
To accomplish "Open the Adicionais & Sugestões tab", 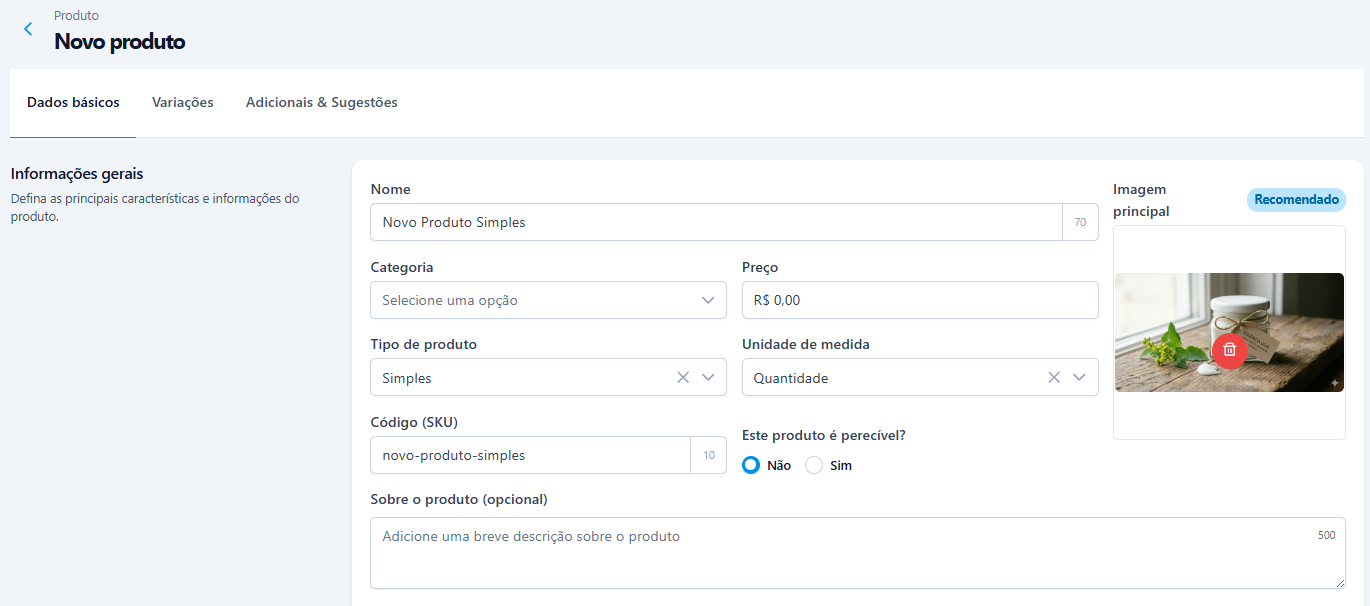I will (321, 103).
